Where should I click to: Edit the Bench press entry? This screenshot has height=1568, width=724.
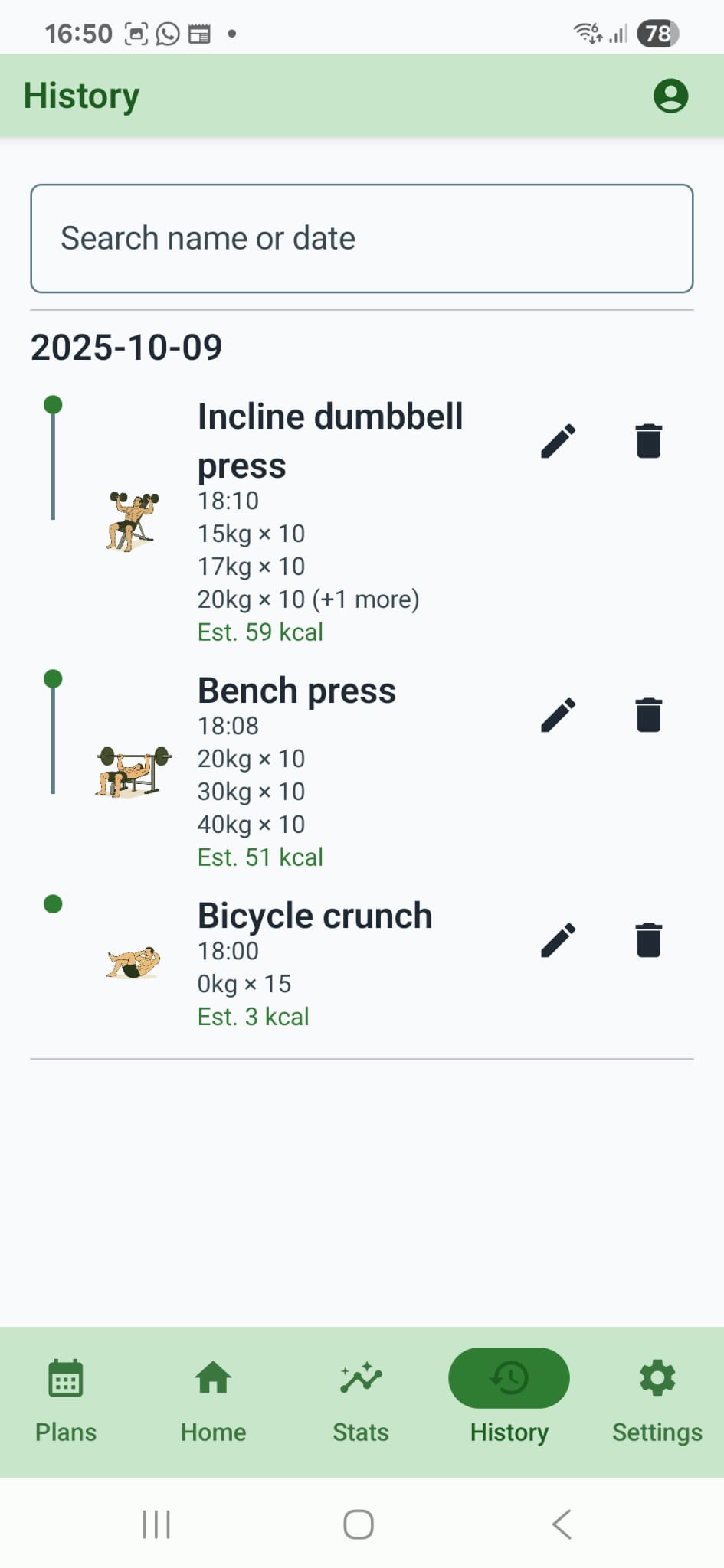(x=558, y=715)
